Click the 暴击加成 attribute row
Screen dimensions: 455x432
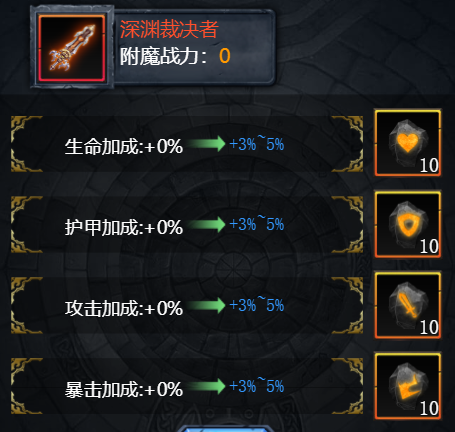point(187,386)
